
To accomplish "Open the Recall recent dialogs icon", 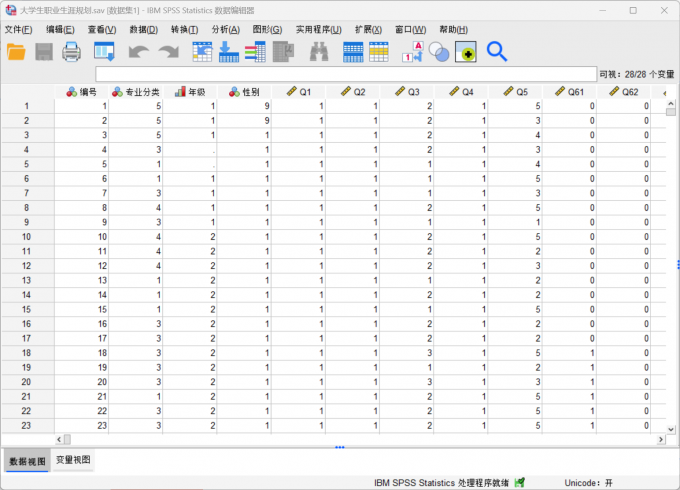I will 104,51.
